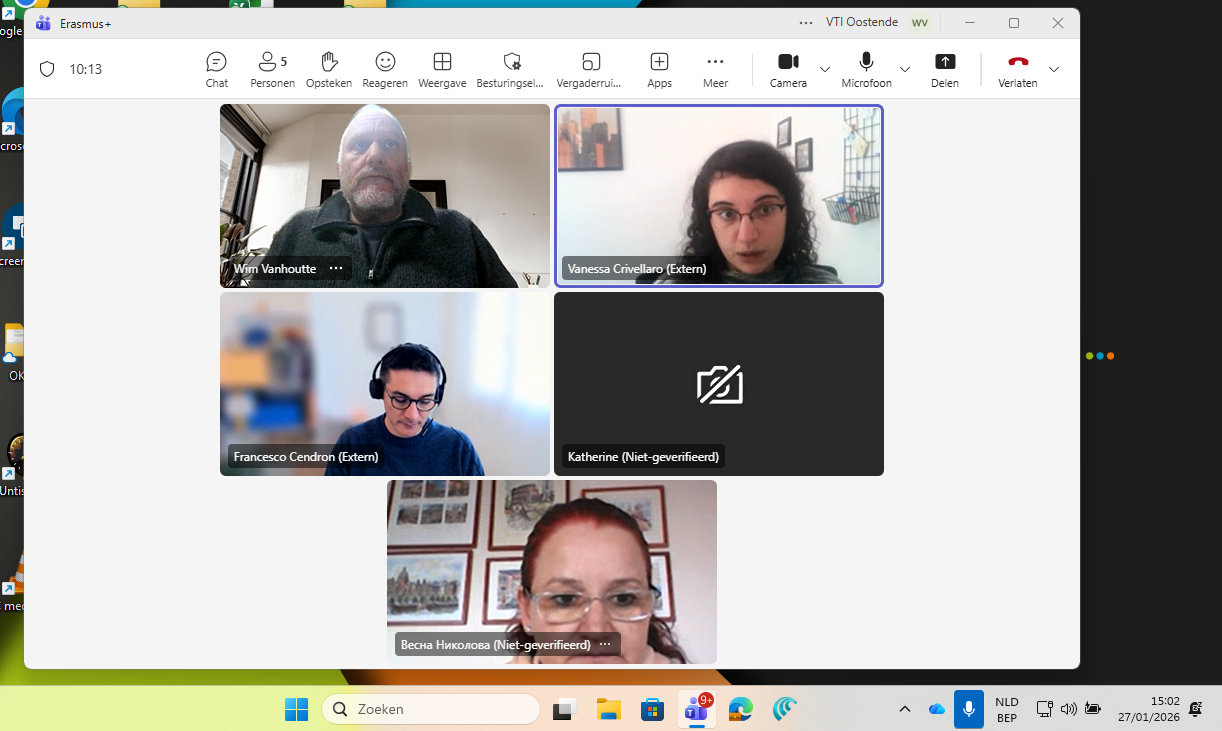Click the Zoeken taskbar search box

(431, 709)
